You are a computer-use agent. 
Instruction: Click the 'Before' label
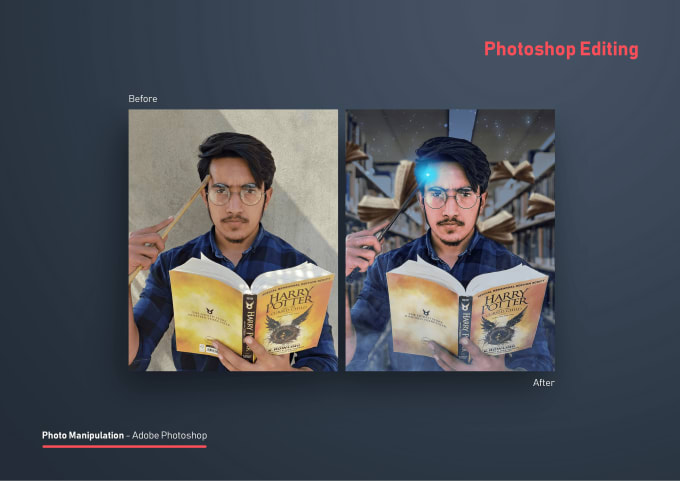(x=143, y=99)
